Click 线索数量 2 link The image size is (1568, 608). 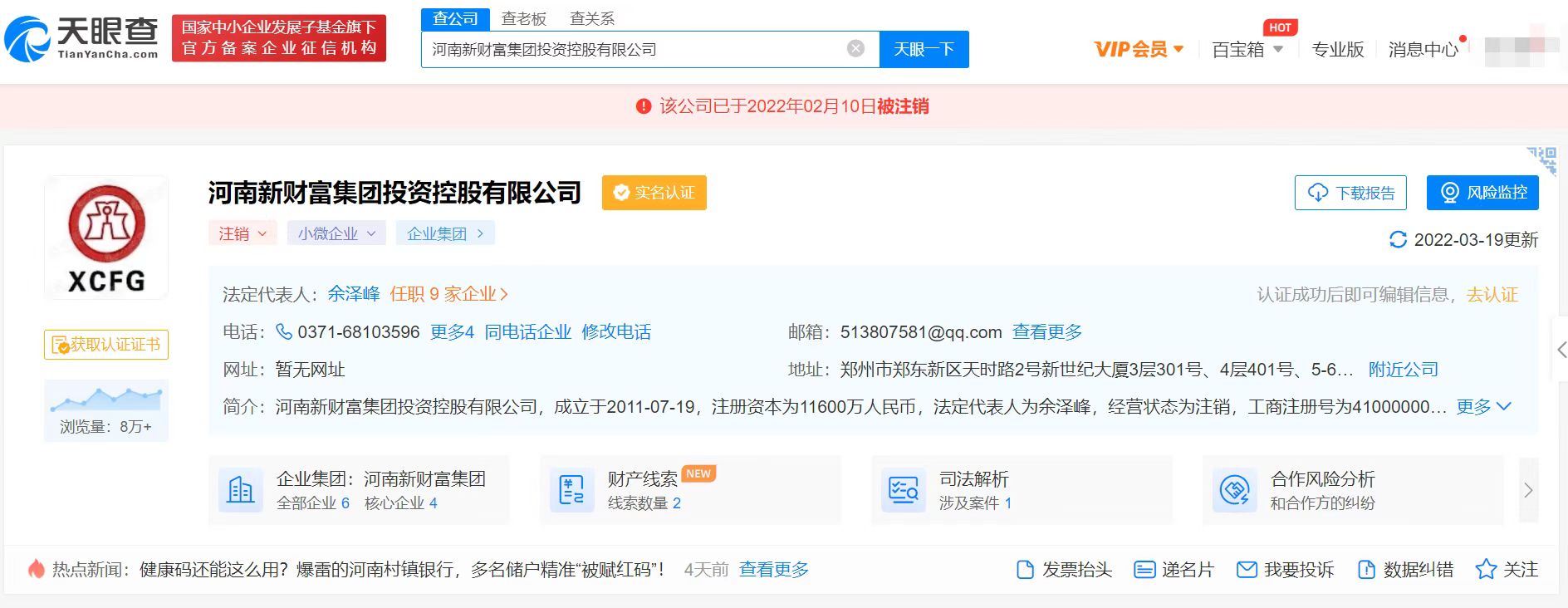[x=644, y=503]
